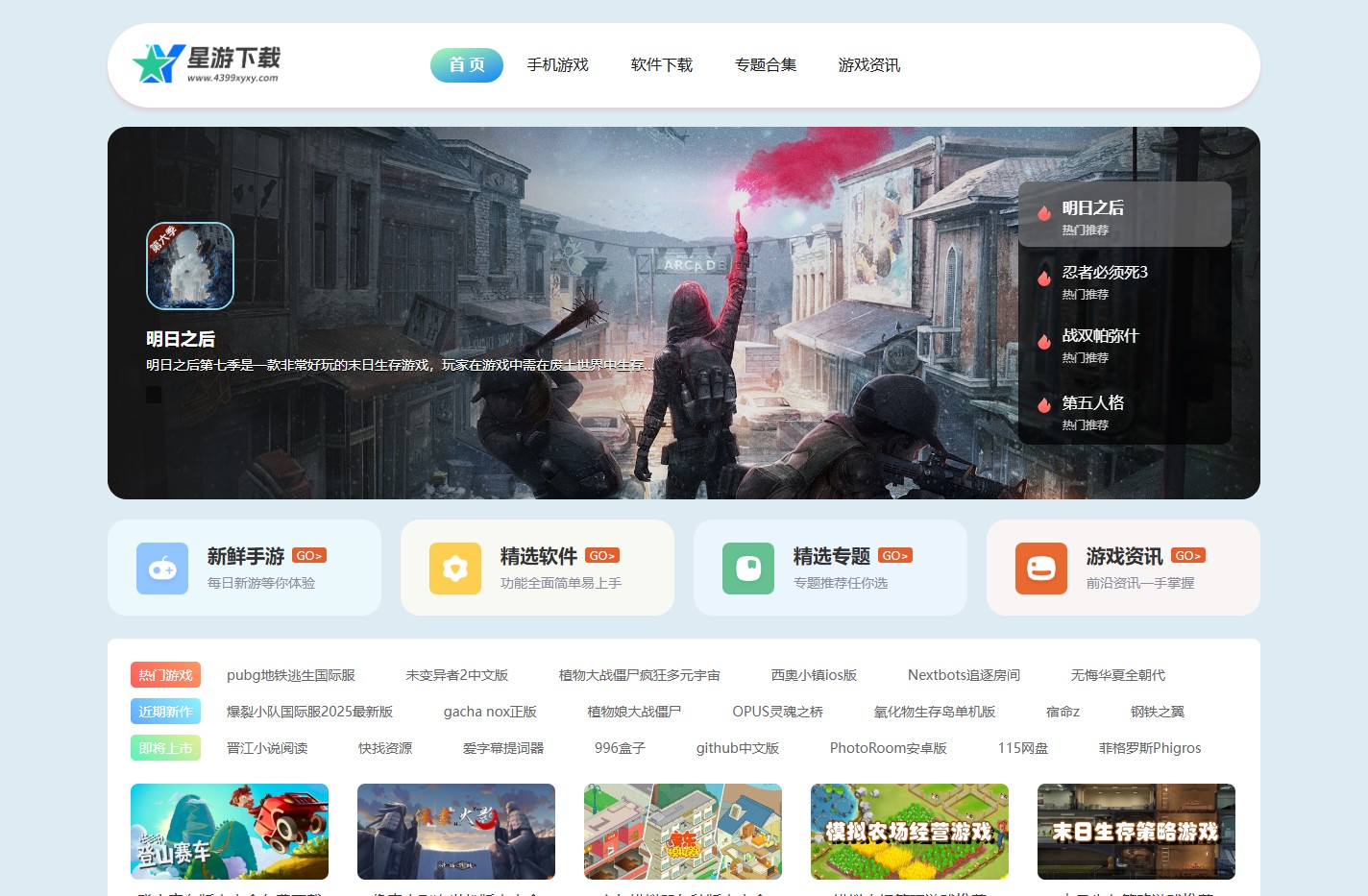Open Nextbots追逐房间 link
The image size is (1368, 896).
click(x=965, y=675)
